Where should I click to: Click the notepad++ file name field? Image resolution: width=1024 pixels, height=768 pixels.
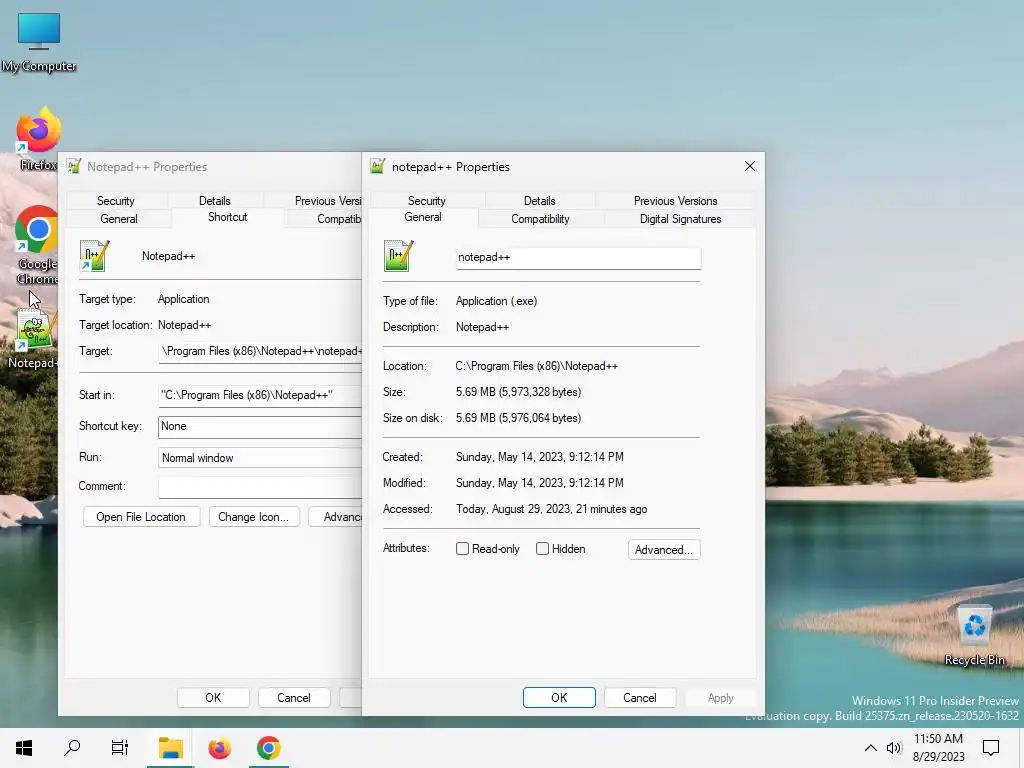[578, 257]
